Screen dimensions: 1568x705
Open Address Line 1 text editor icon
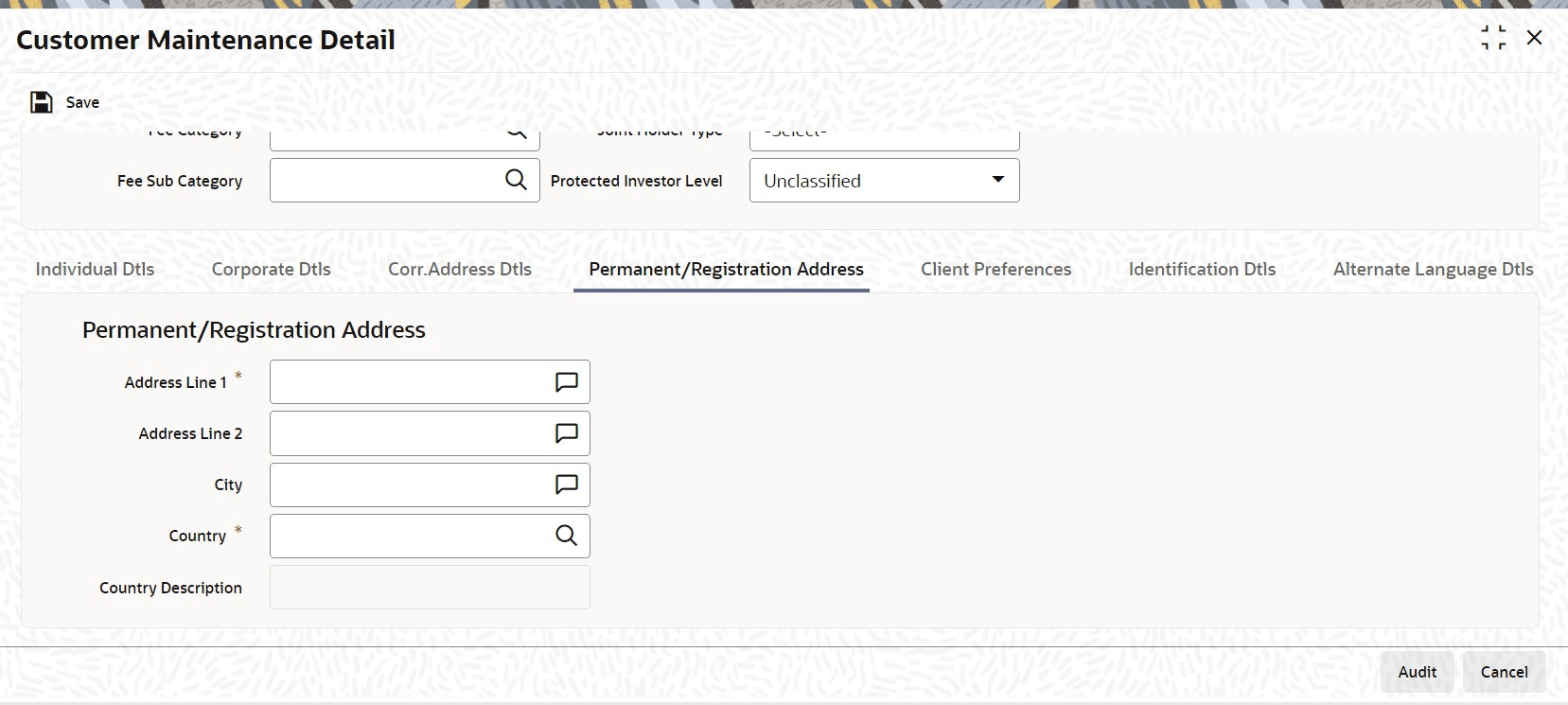(x=566, y=382)
